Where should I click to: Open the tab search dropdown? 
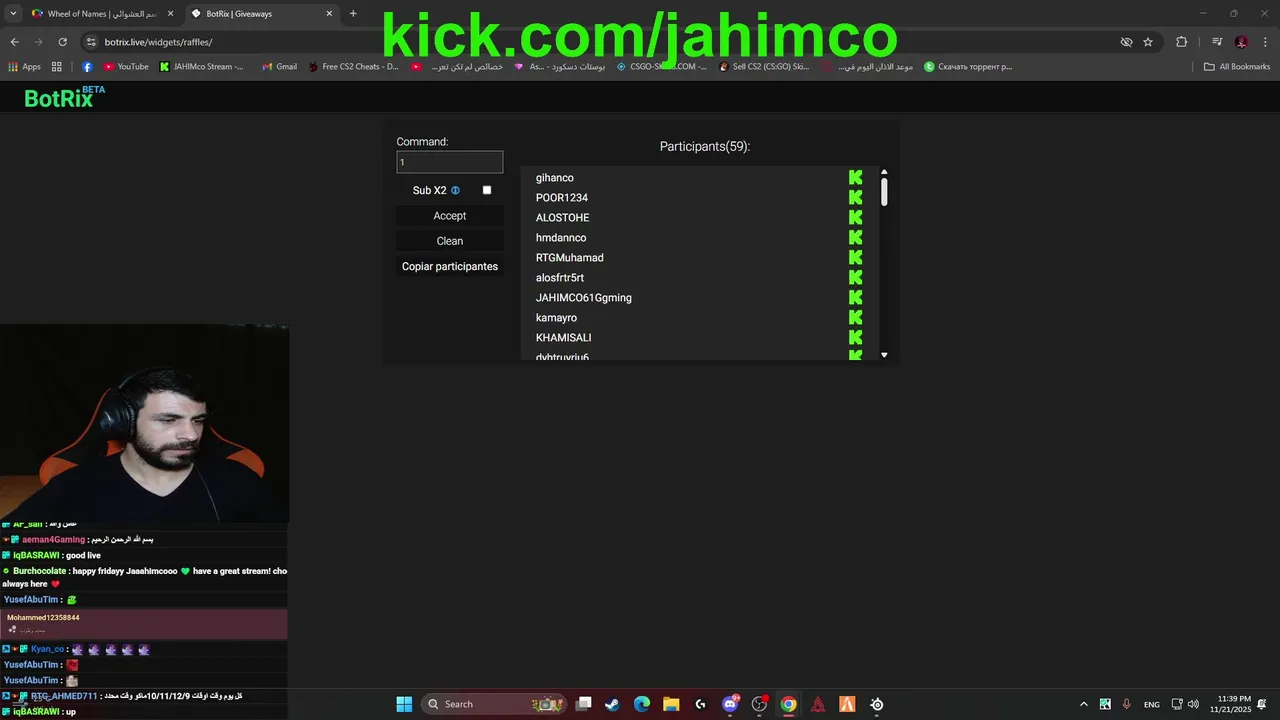pos(13,14)
